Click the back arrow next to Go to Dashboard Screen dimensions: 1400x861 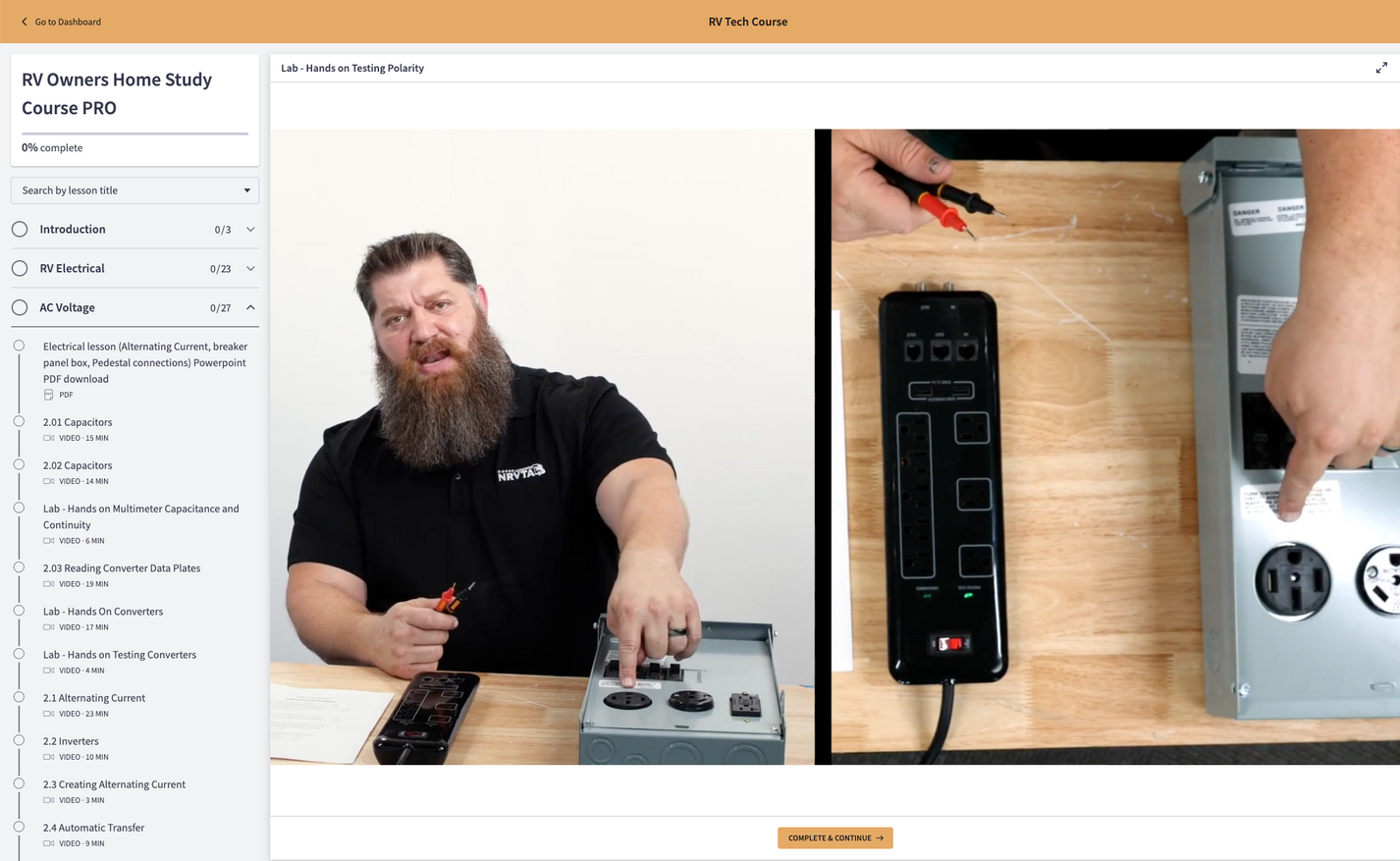pyautogui.click(x=24, y=21)
